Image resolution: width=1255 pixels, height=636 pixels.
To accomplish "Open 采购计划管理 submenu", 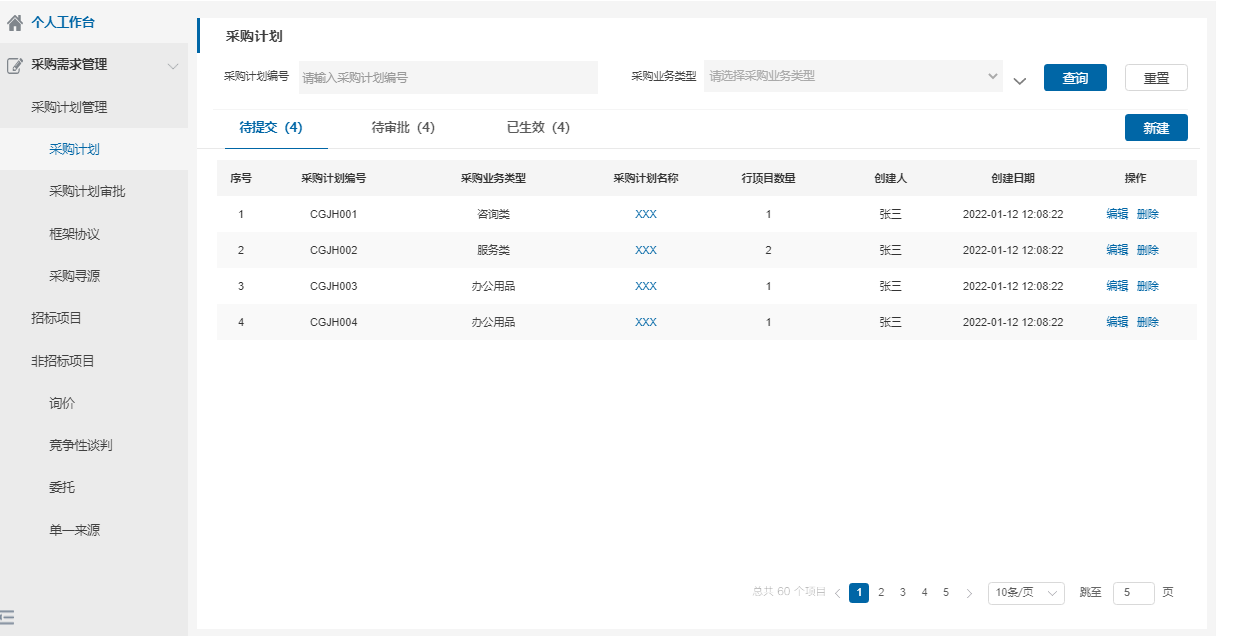I will pos(69,107).
